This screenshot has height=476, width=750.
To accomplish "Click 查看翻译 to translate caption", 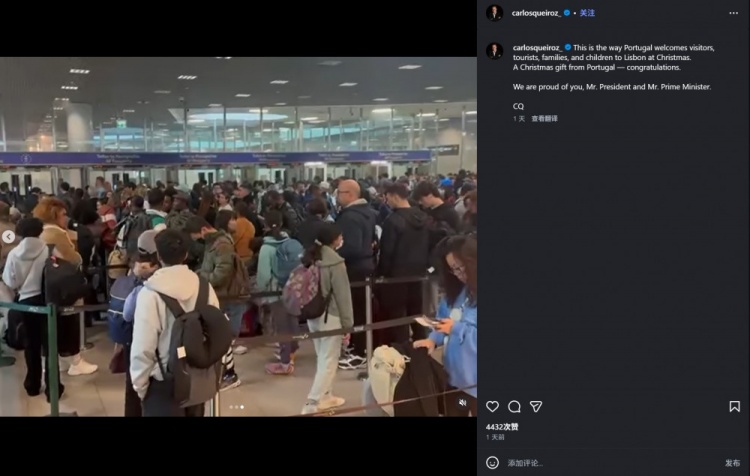I will [544, 119].
